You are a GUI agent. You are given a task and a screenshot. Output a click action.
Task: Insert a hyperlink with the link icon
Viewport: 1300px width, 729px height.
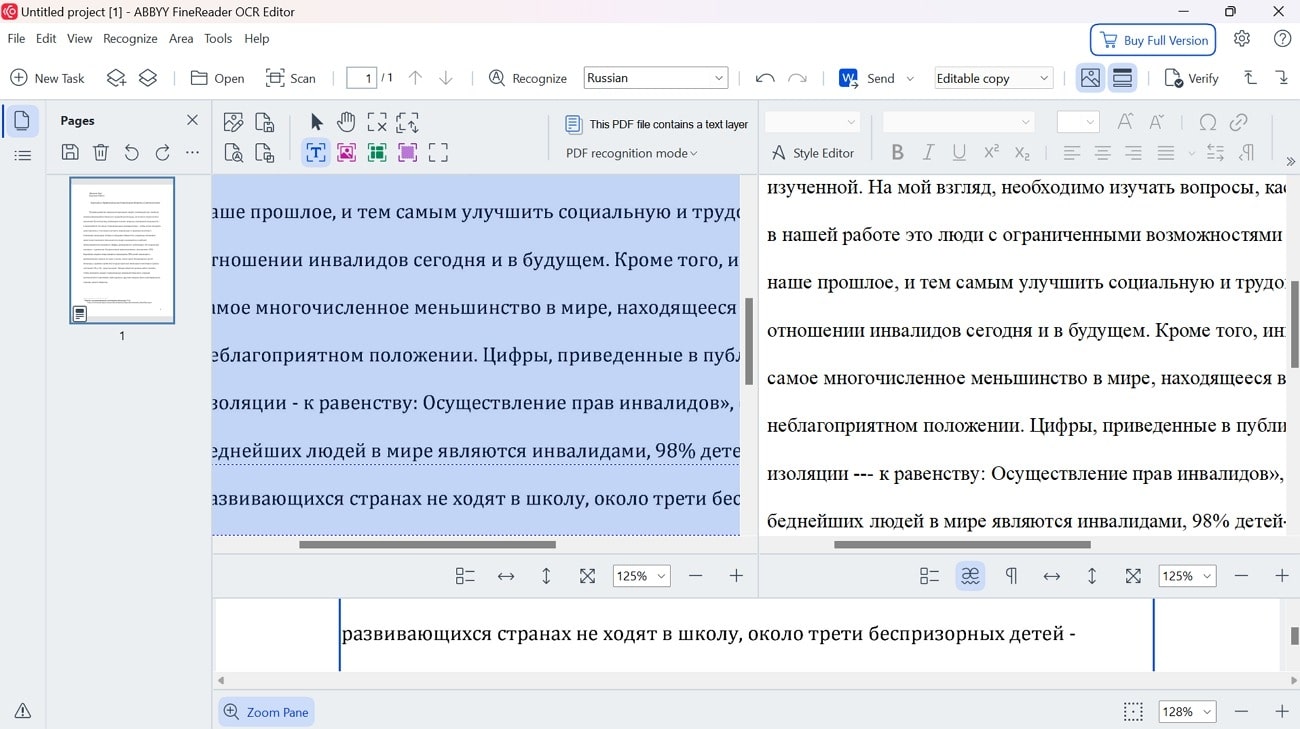point(1239,122)
